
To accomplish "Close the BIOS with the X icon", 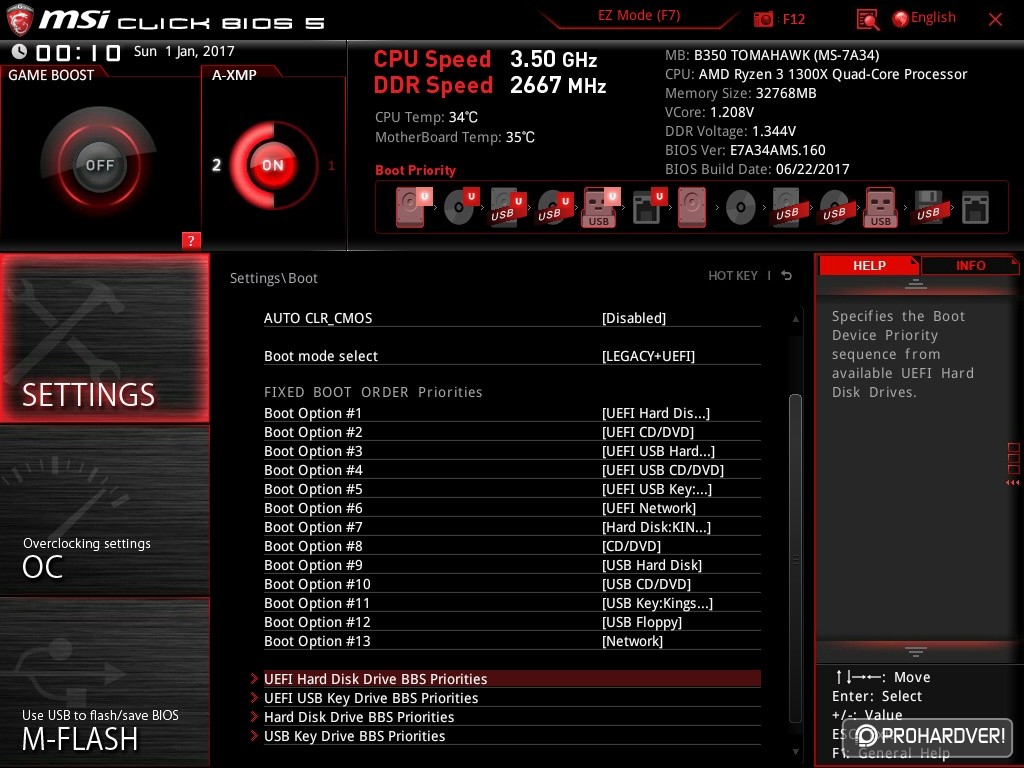I will pos(995,20).
